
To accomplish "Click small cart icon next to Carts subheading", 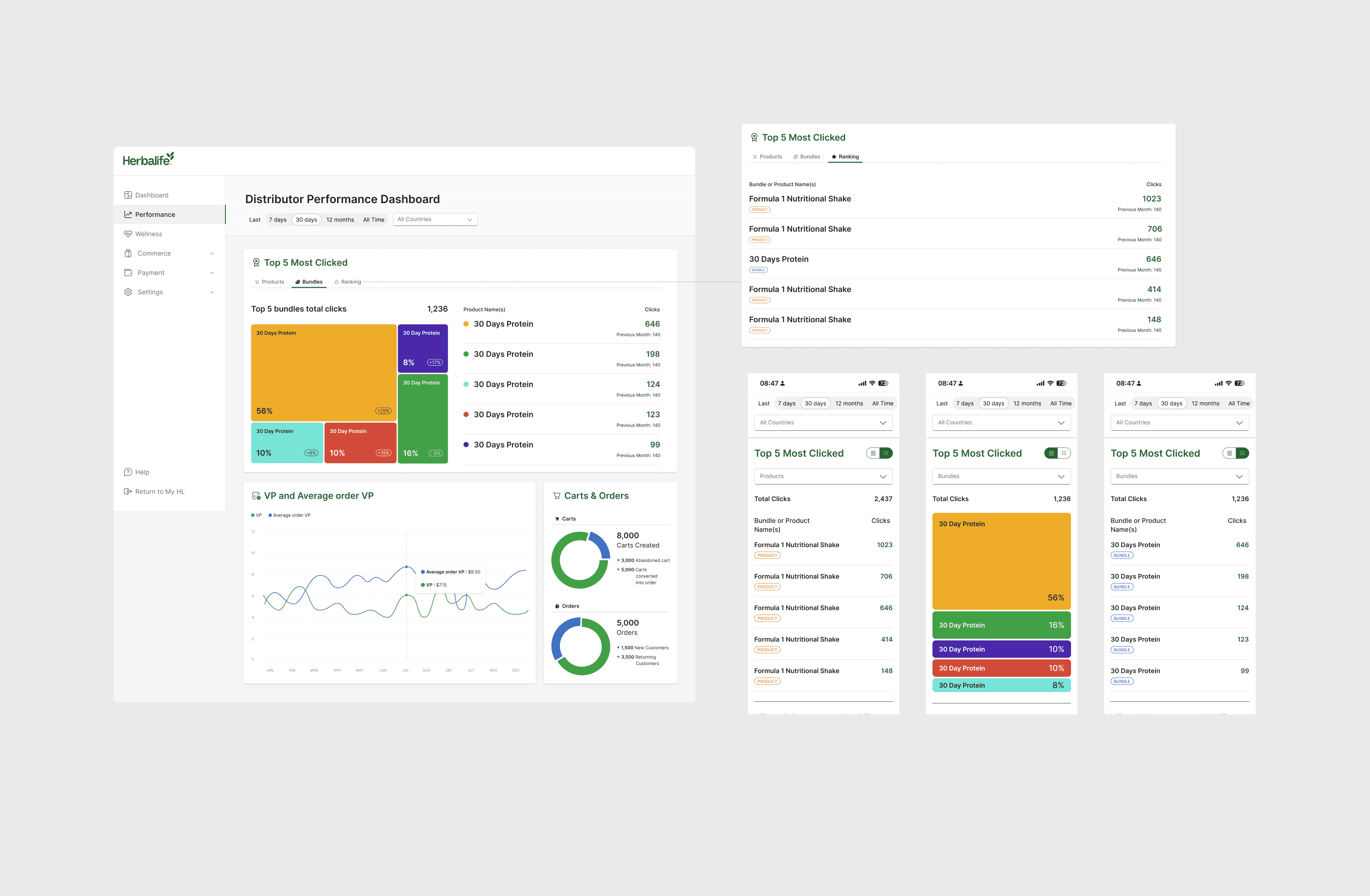I will pyautogui.click(x=557, y=519).
